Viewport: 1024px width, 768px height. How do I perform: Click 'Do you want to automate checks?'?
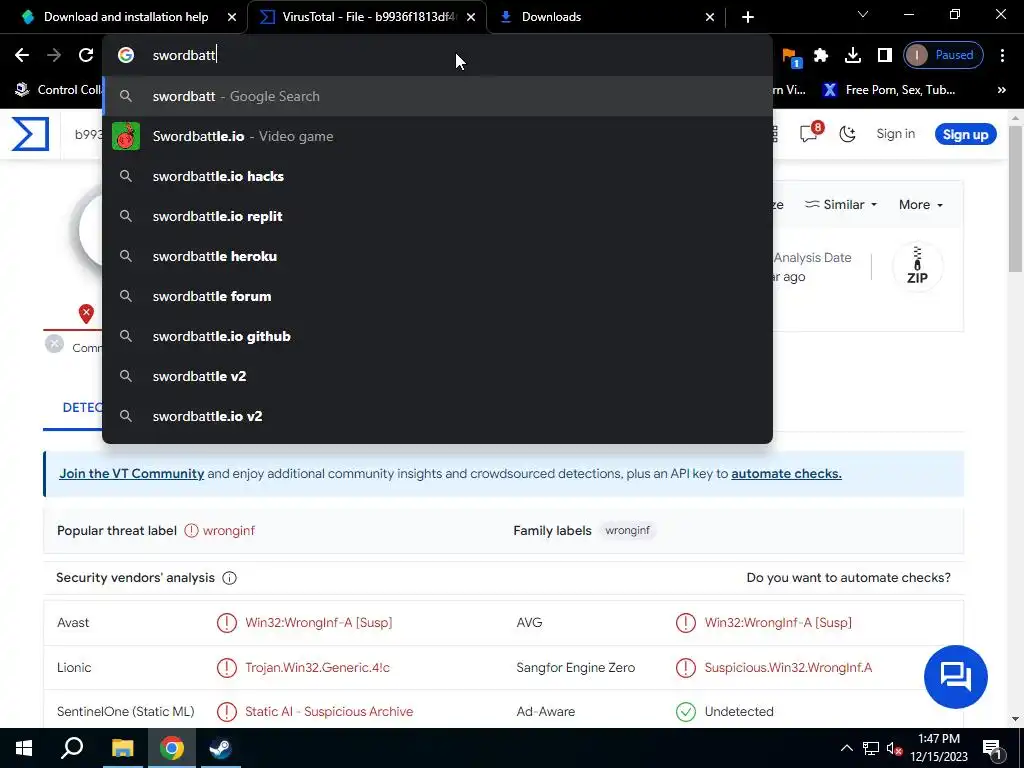pos(848,578)
